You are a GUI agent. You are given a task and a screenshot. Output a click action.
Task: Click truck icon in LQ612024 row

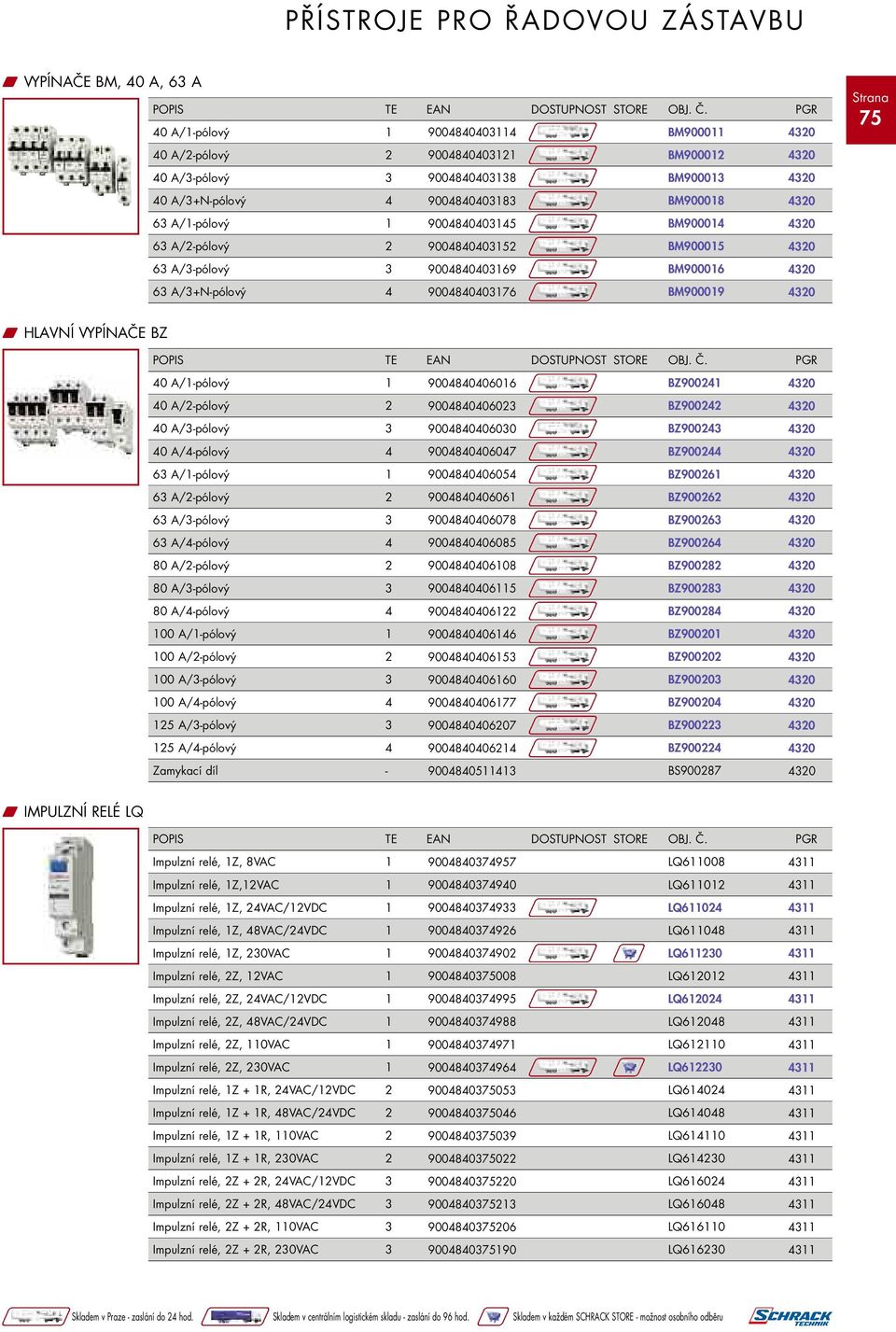pos(563,999)
